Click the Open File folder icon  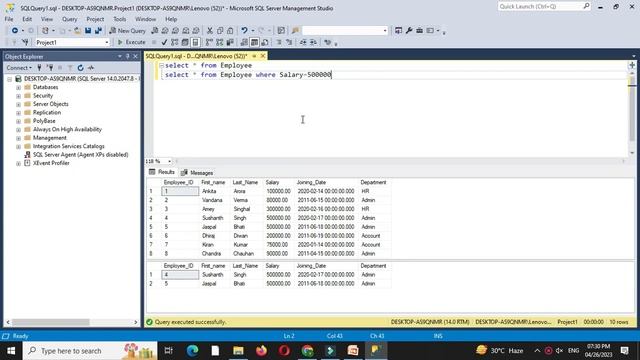pyautogui.click(x=77, y=31)
